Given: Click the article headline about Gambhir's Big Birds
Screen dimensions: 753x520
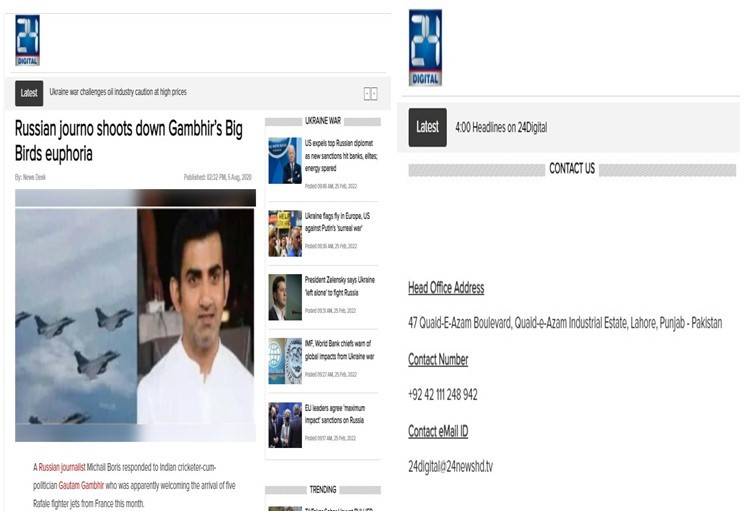Looking at the screenshot, I should [129, 141].
